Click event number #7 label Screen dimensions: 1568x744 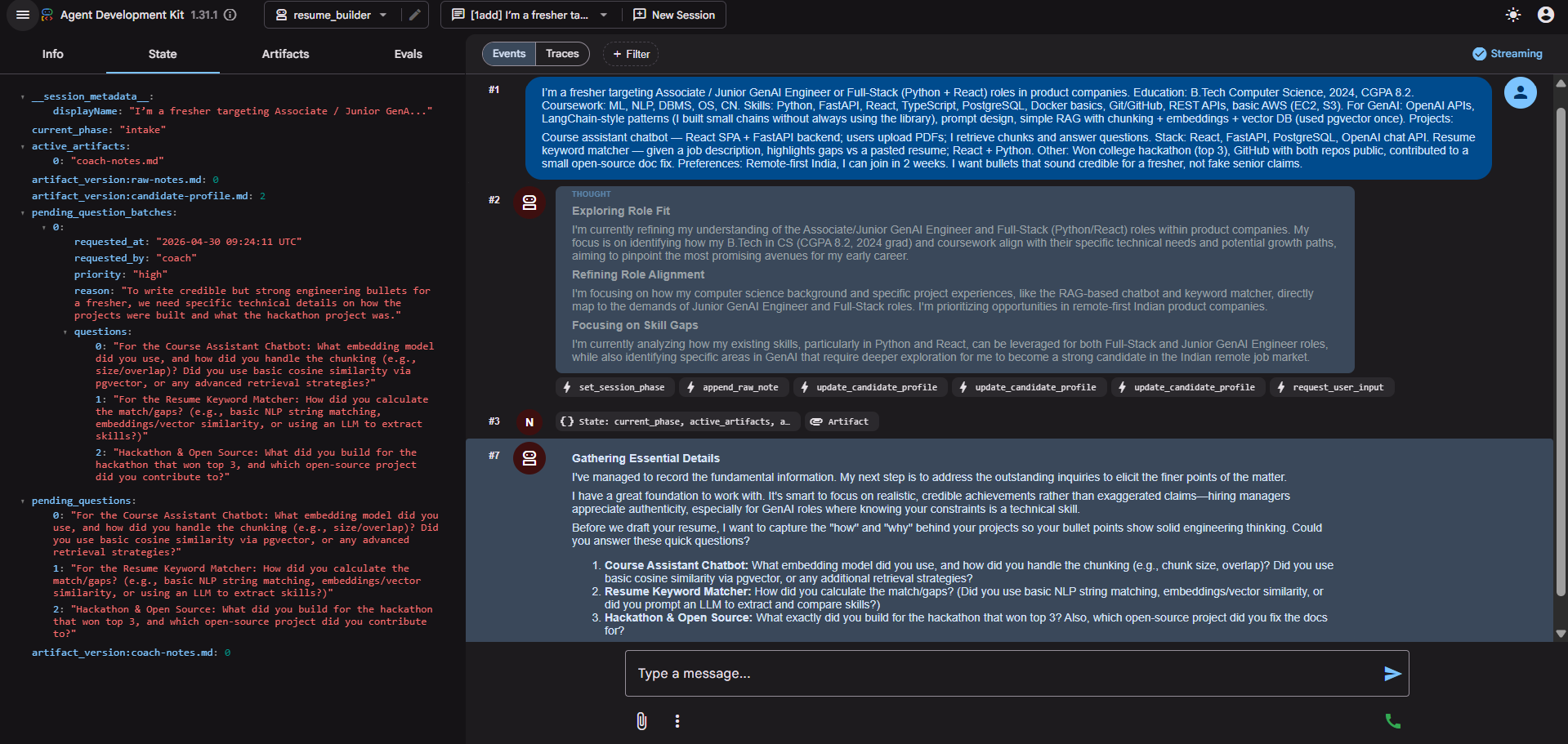(494, 456)
